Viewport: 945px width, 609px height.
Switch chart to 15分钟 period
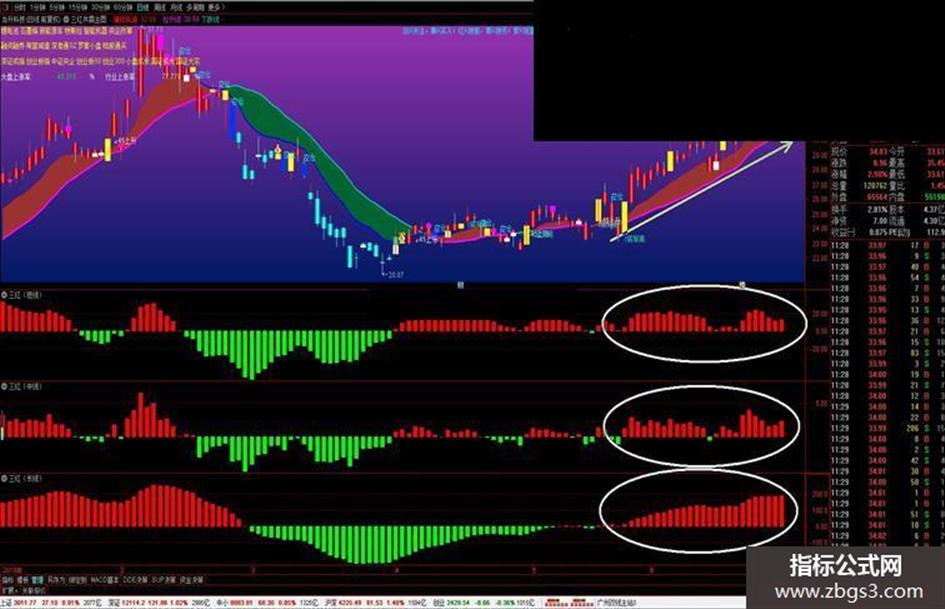[78, 7]
